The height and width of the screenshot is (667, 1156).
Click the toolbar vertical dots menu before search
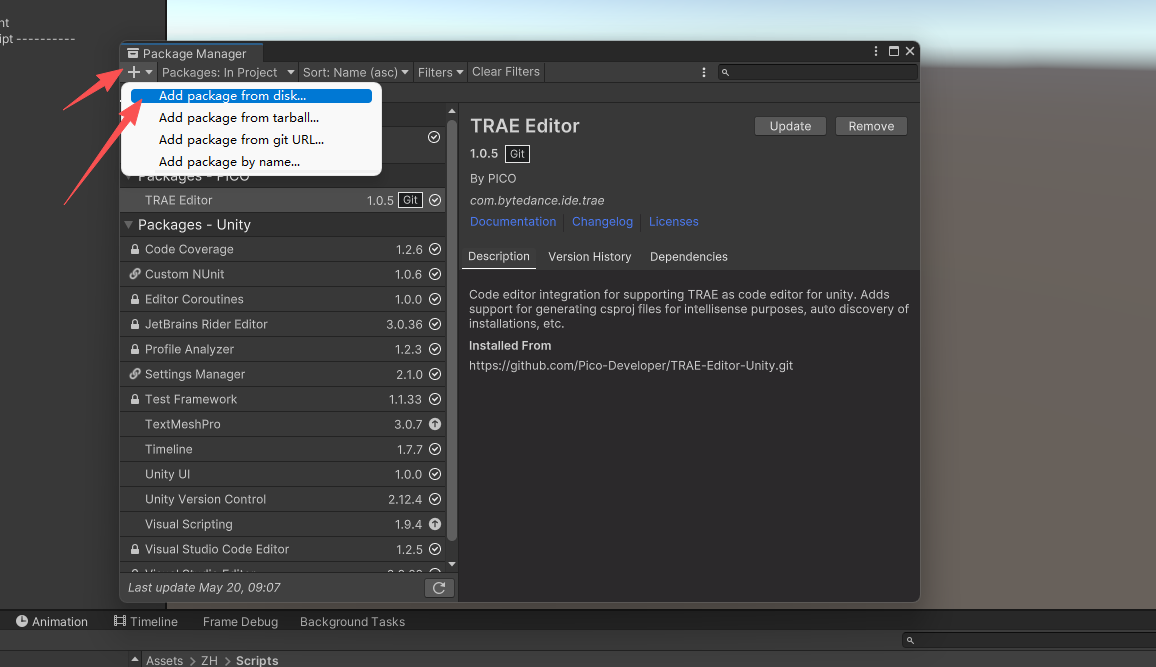tap(703, 72)
